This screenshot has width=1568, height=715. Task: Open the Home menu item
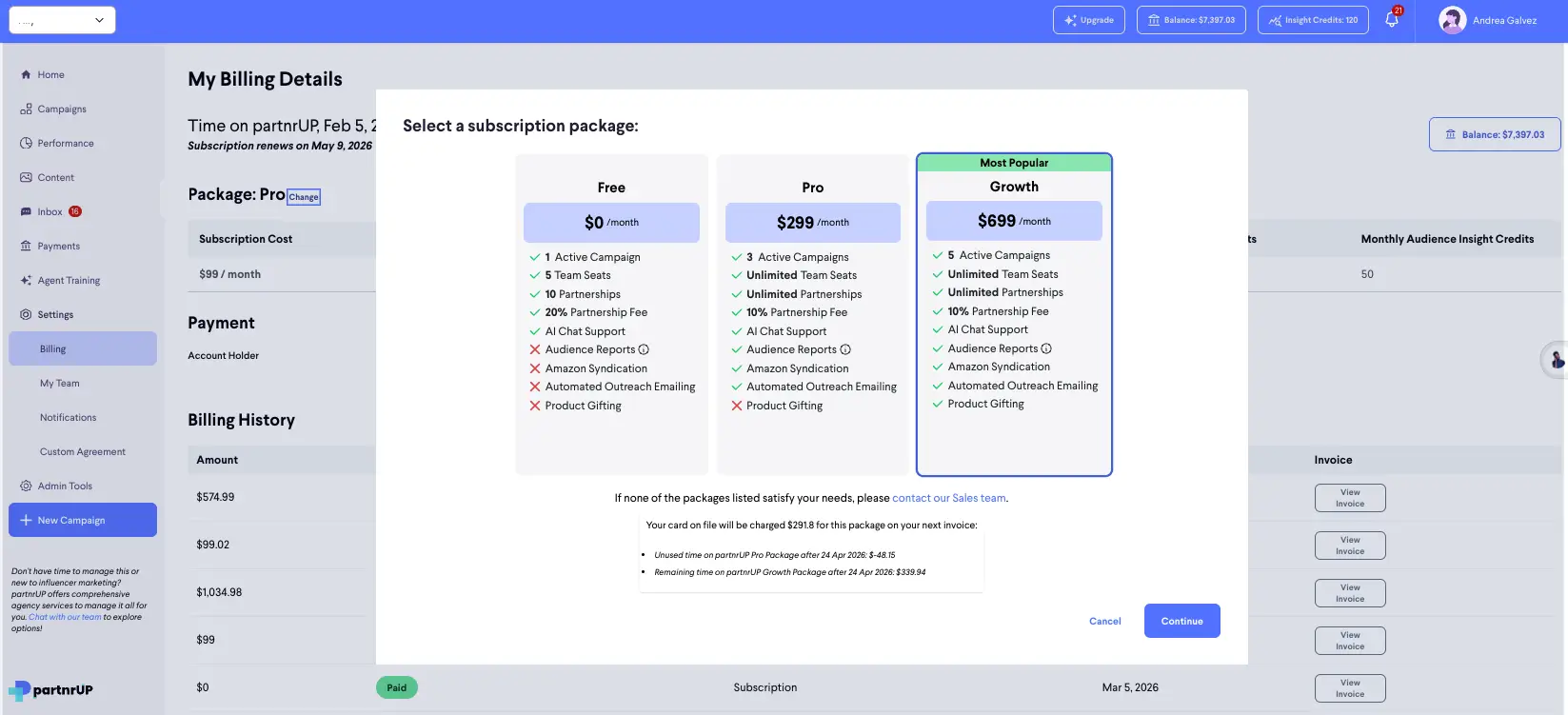[51, 74]
